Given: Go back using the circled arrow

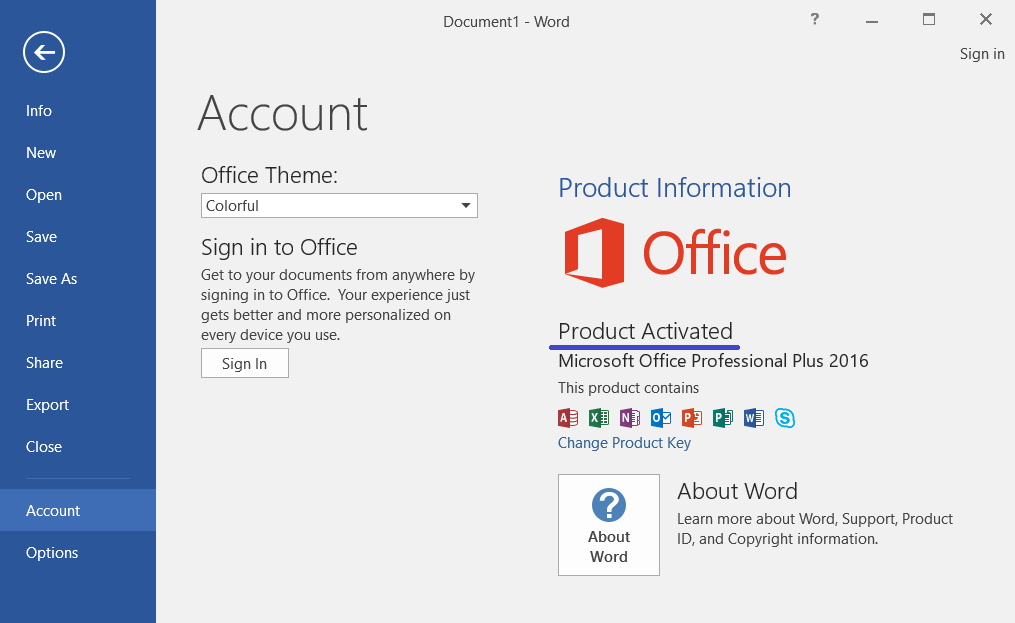Looking at the screenshot, I should 44,52.
